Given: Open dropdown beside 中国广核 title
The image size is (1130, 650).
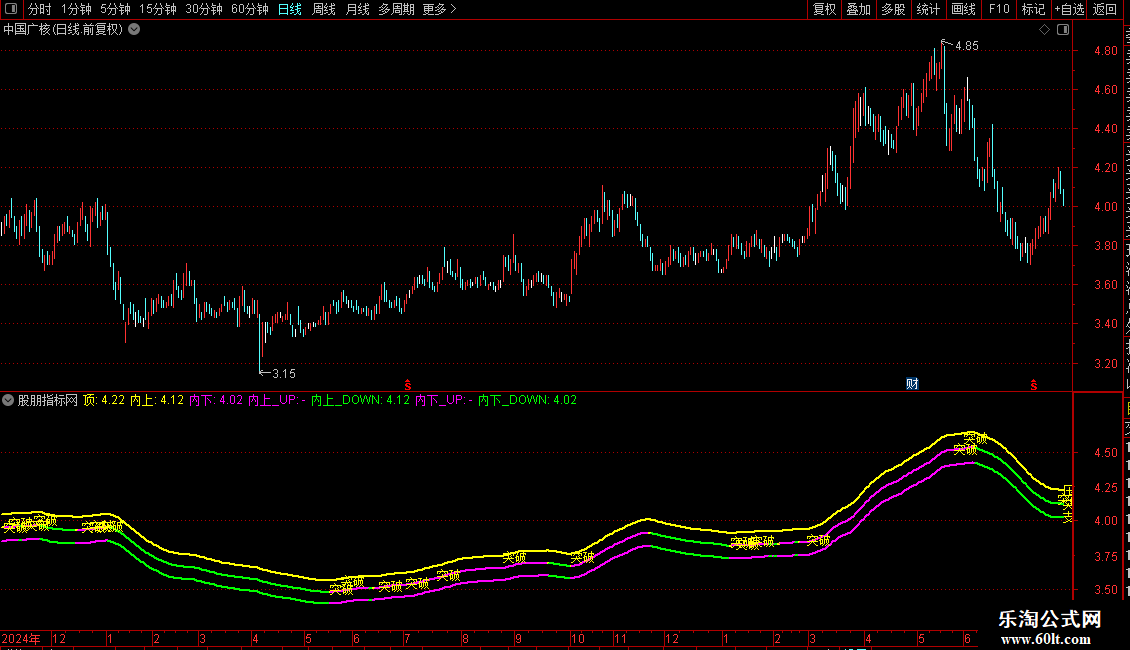Looking at the screenshot, I should pyautogui.click(x=134, y=30).
